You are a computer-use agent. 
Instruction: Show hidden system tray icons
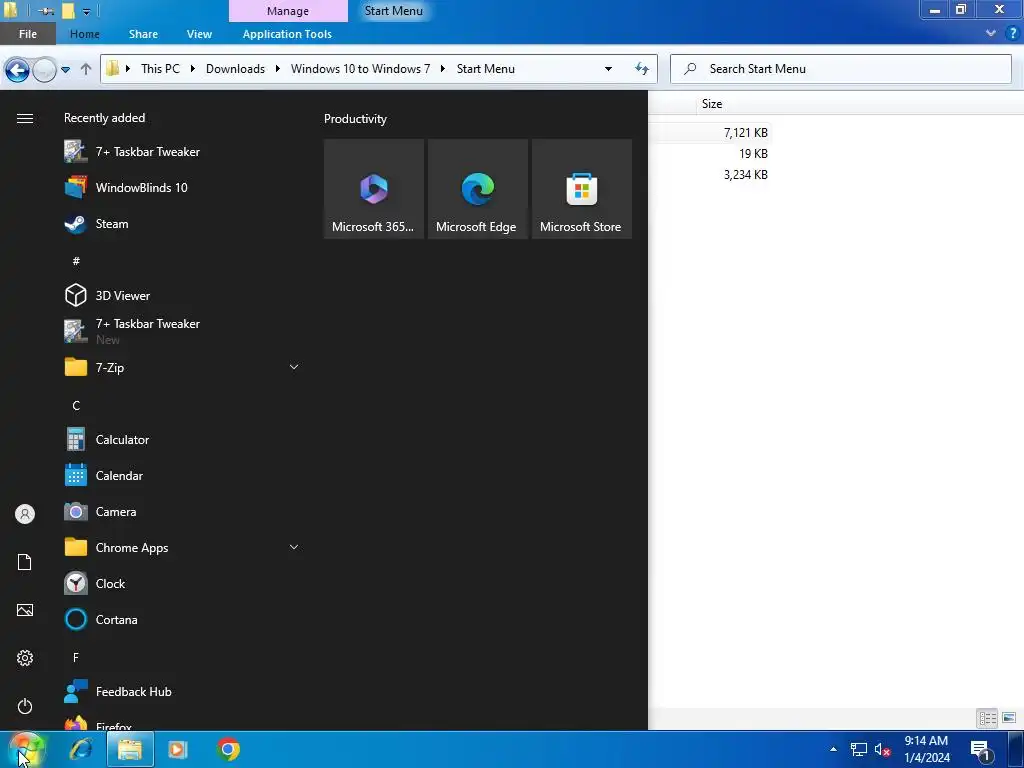[833, 749]
